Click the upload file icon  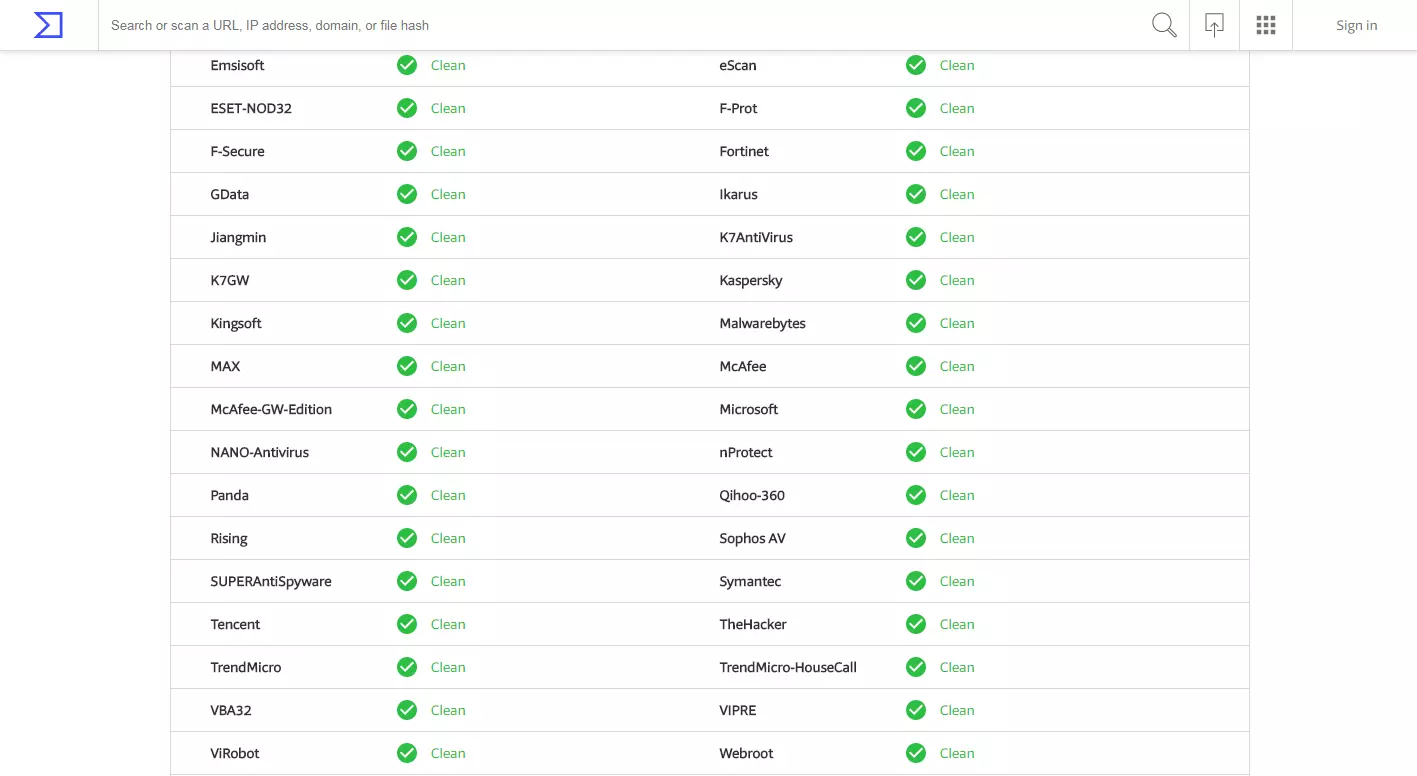click(x=1214, y=25)
